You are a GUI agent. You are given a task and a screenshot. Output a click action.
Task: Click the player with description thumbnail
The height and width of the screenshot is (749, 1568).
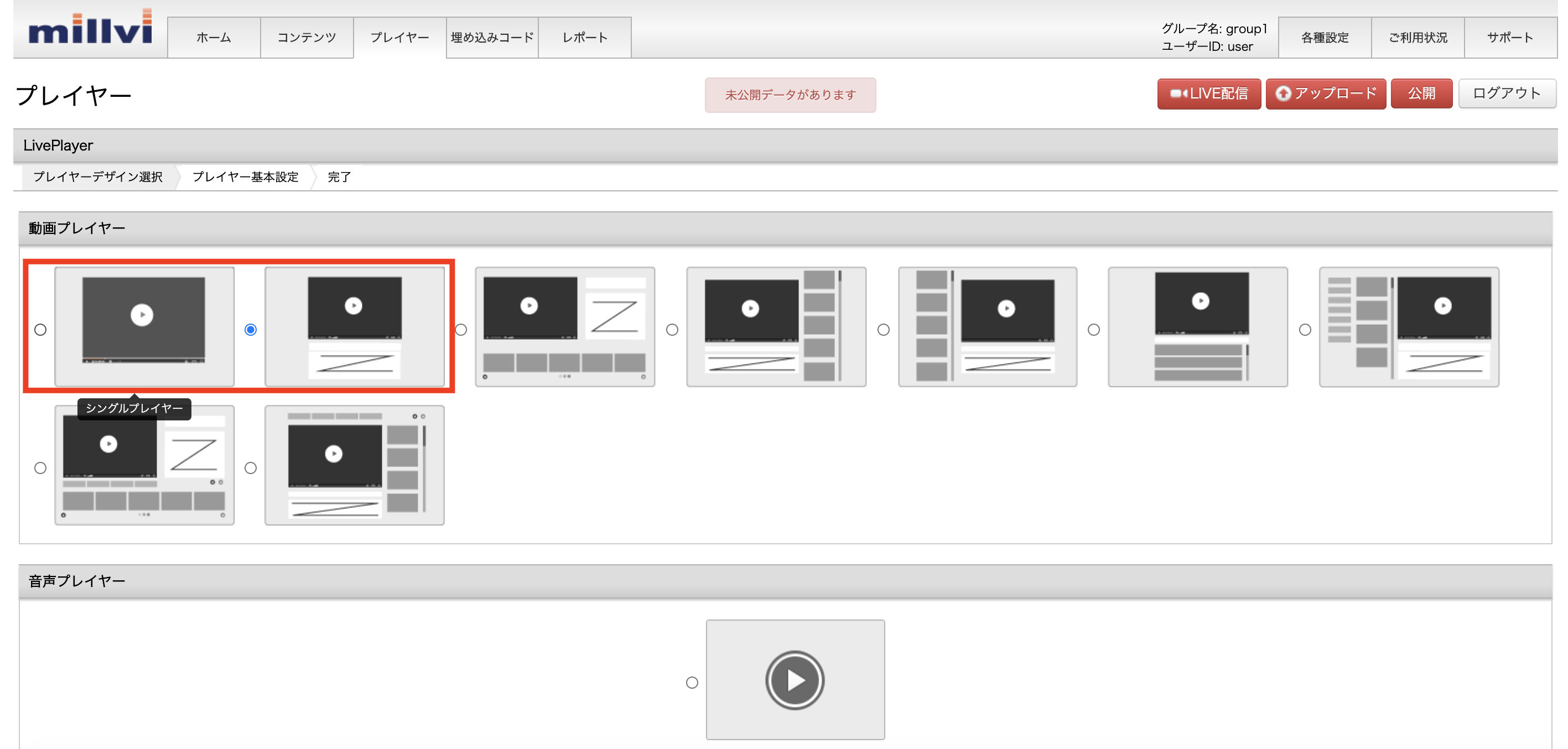coord(355,327)
